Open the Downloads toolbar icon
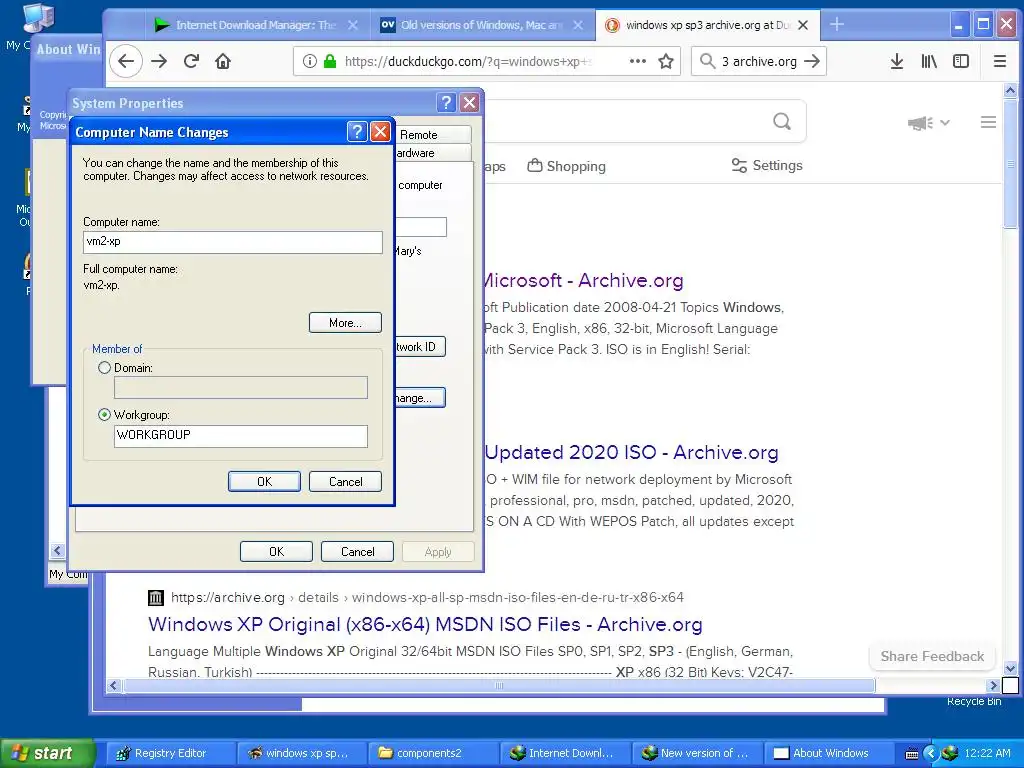Viewport: 1024px width, 768px height. click(897, 61)
